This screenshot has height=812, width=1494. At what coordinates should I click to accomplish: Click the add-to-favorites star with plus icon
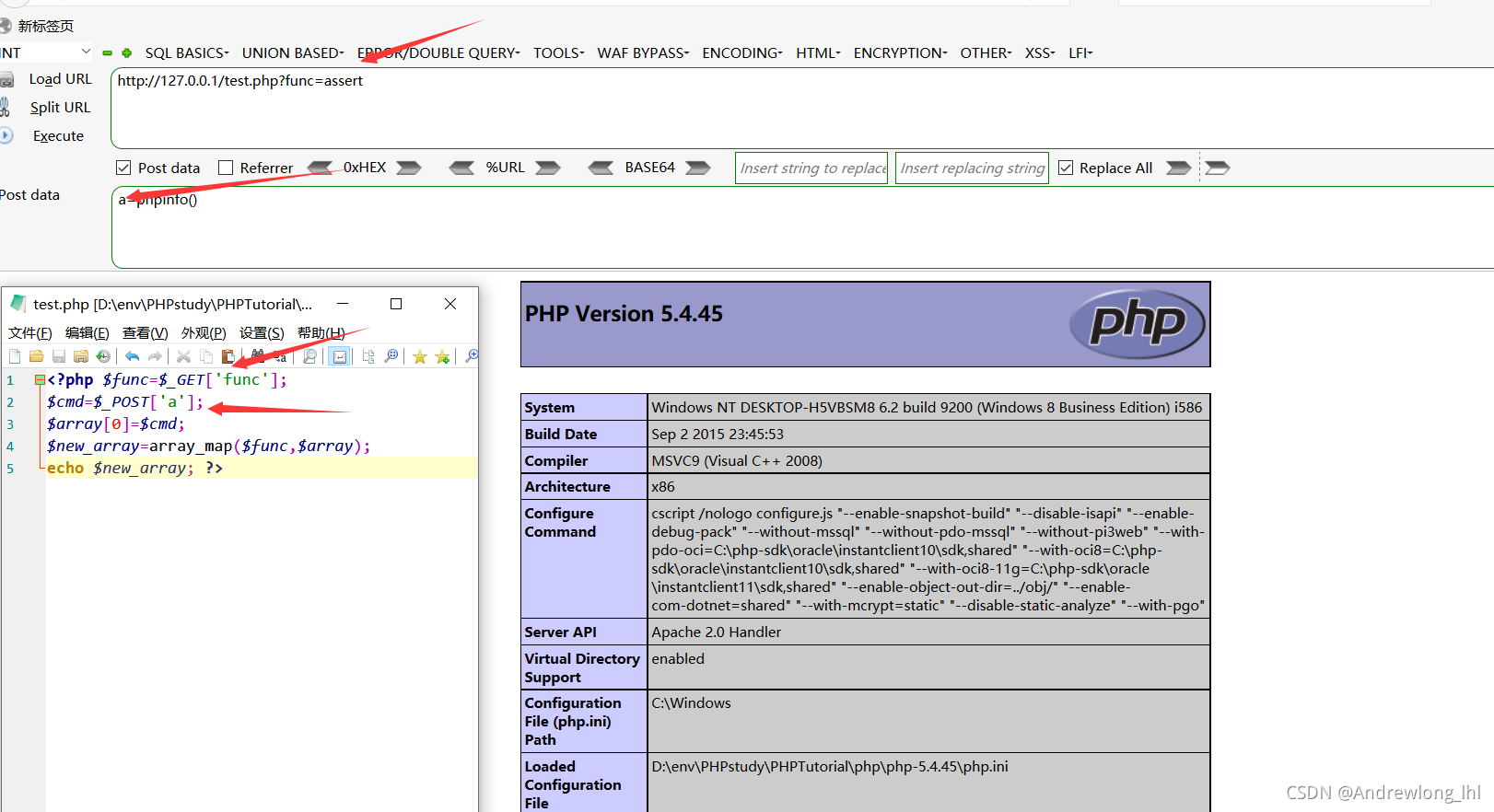tap(443, 356)
